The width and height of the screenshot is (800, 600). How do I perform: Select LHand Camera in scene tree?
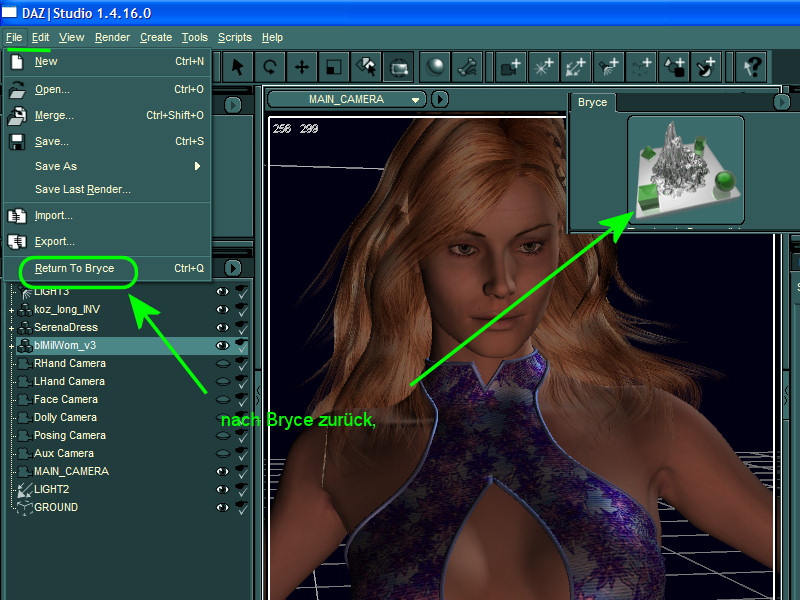pyautogui.click(x=69, y=382)
